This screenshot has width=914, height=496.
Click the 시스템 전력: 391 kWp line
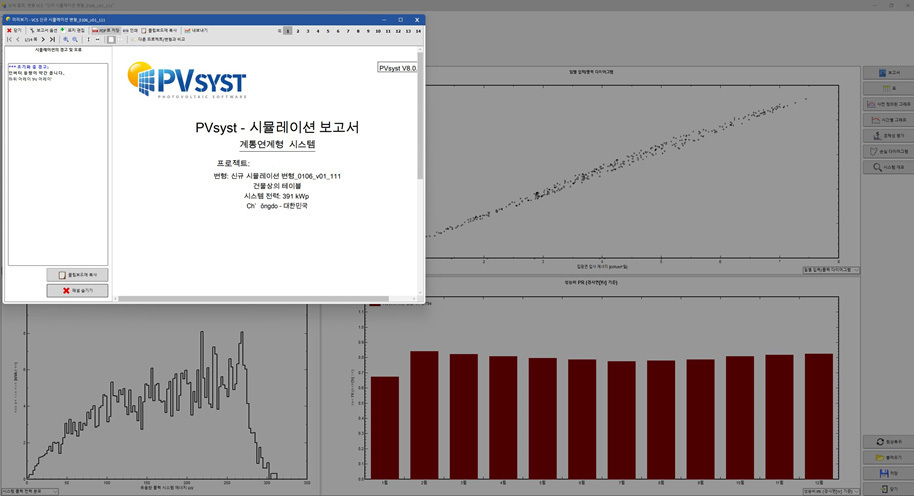pyautogui.click(x=277, y=196)
